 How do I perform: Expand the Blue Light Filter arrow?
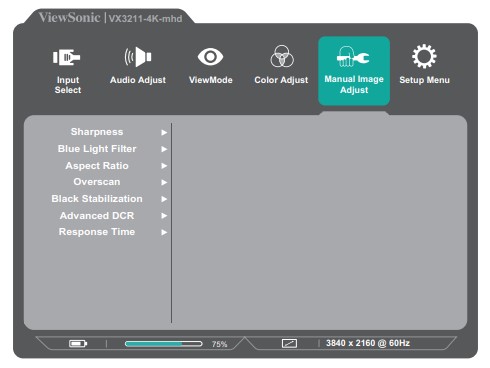pos(164,149)
